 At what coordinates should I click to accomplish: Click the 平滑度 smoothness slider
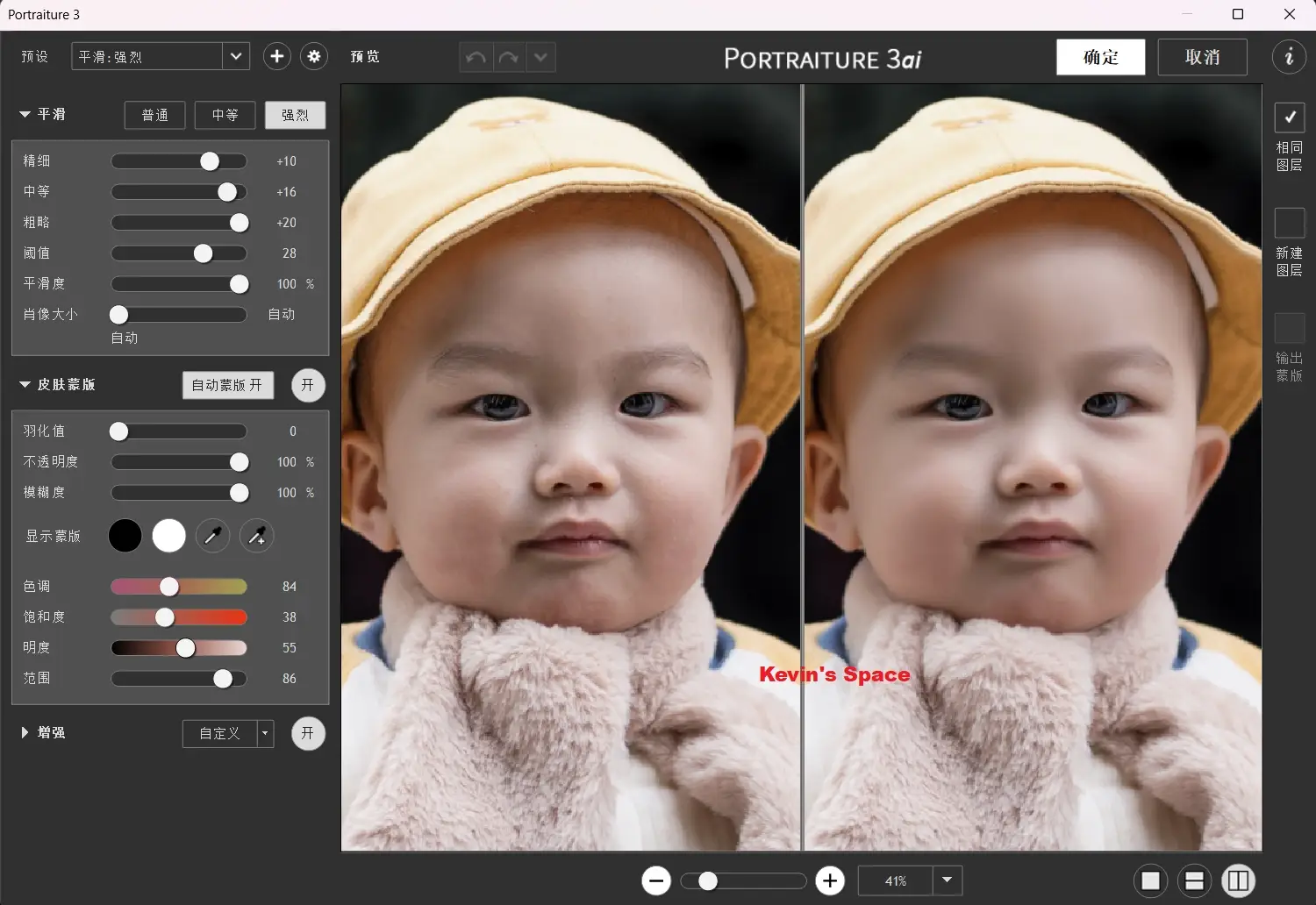point(179,284)
